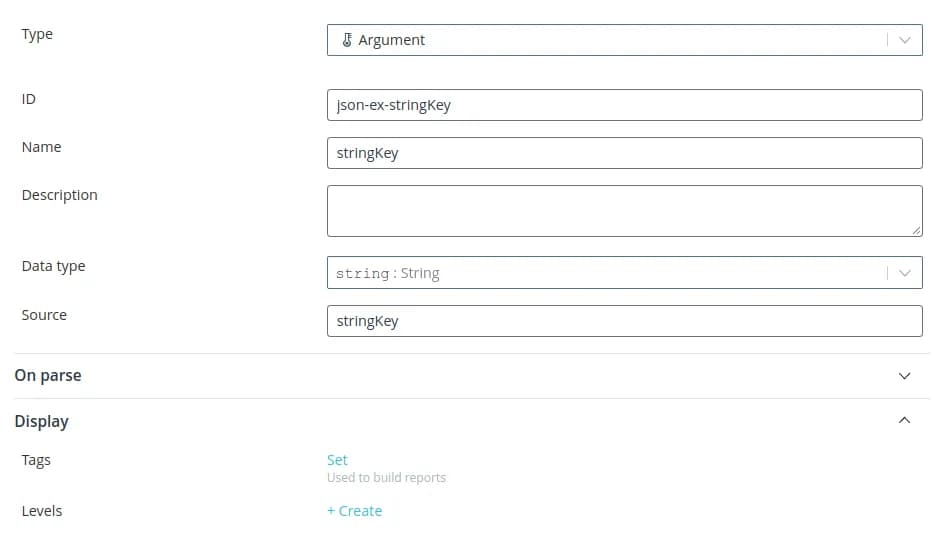Collapse the Display section chevron
Screen dimensions: 952x559
click(904, 421)
